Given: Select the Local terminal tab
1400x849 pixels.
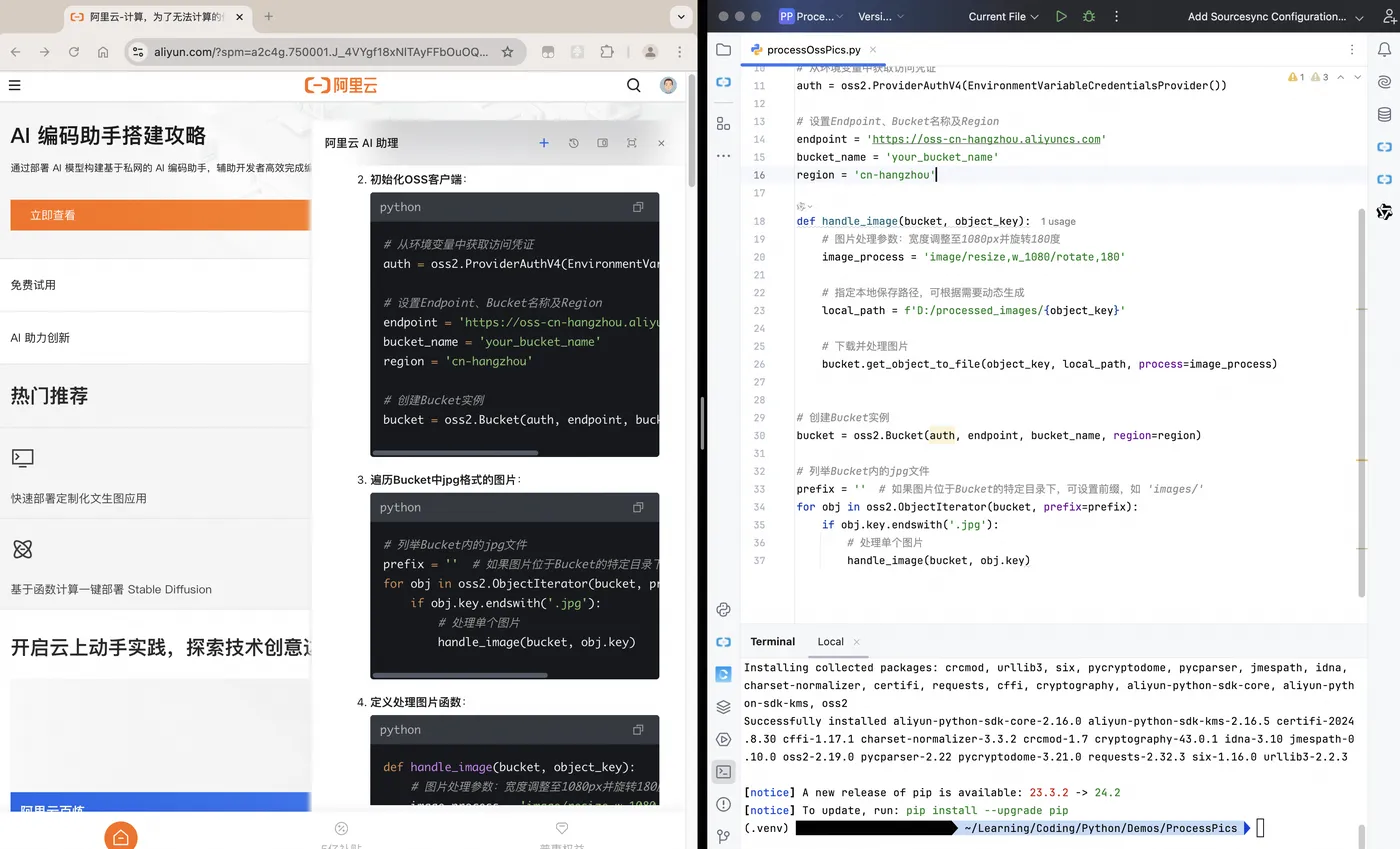Looking at the screenshot, I should coord(830,642).
